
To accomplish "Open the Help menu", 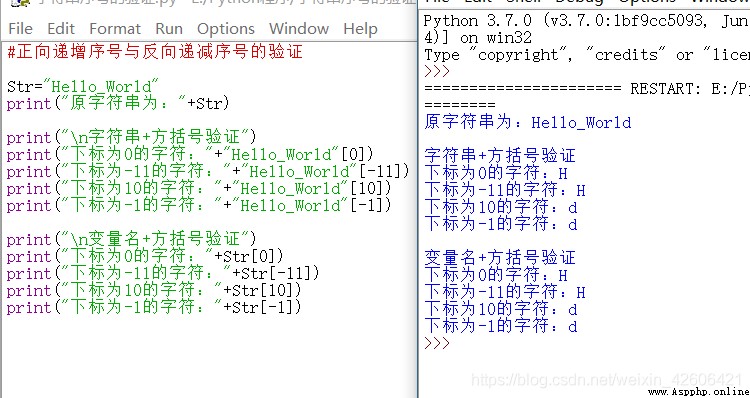I will pyautogui.click(x=360, y=29).
